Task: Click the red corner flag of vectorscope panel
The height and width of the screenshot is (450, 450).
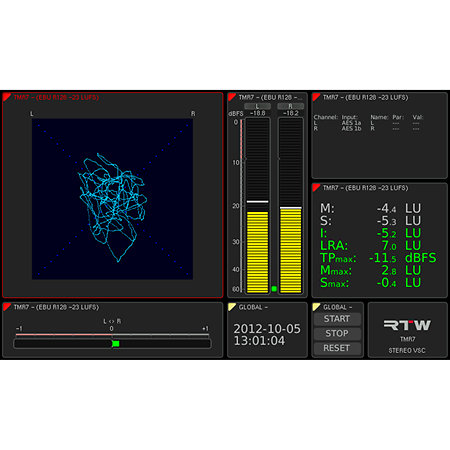Action: pos(7,97)
